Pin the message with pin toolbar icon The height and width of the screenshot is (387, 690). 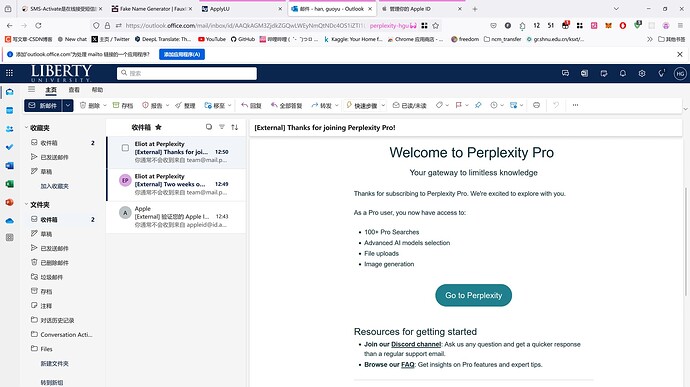pyautogui.click(x=478, y=105)
